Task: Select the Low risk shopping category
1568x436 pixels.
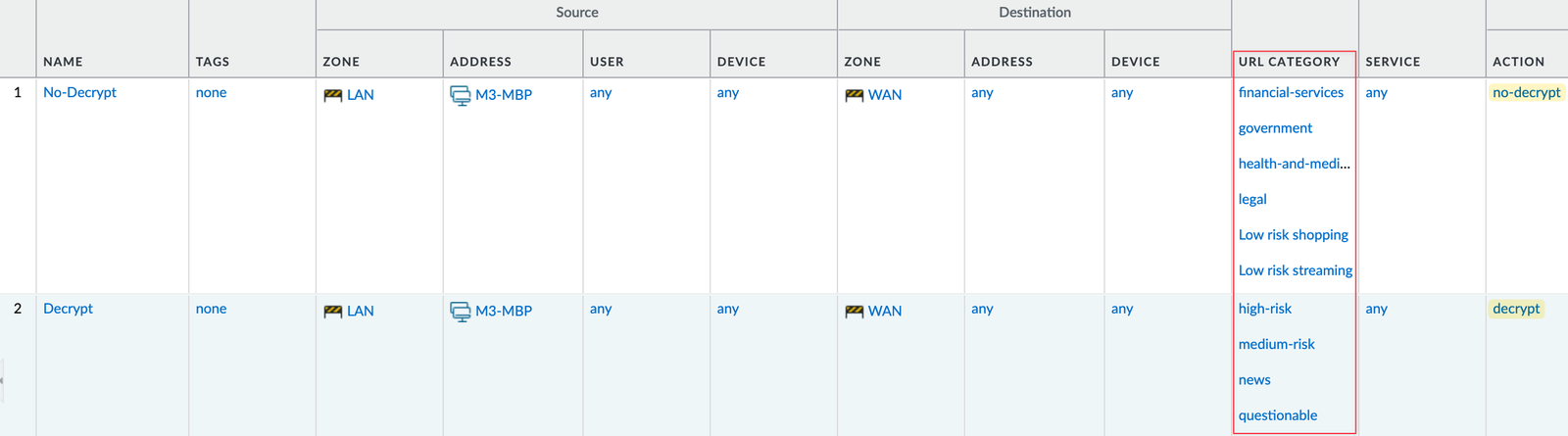Action: coord(1293,235)
